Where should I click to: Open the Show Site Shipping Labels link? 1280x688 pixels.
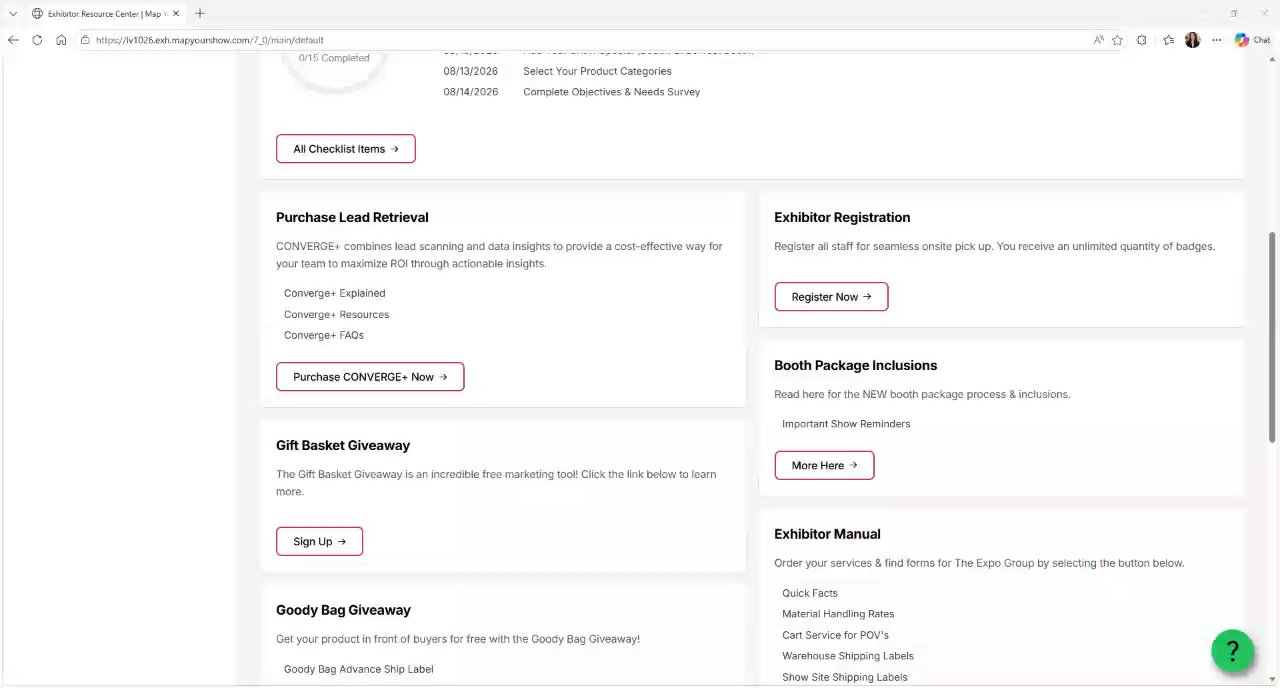pyautogui.click(x=845, y=677)
